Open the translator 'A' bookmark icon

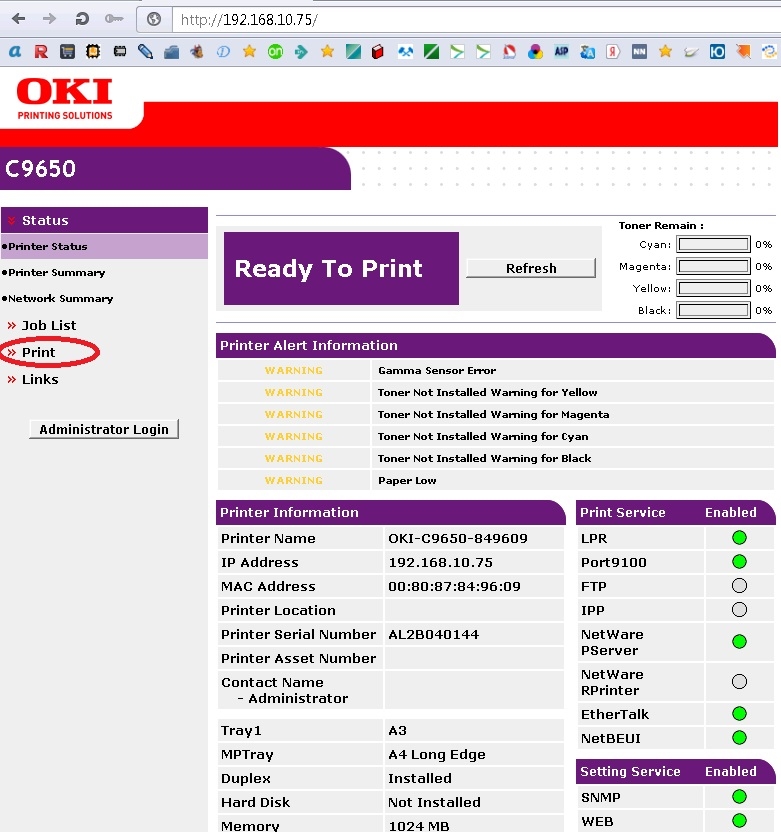[x=587, y=51]
